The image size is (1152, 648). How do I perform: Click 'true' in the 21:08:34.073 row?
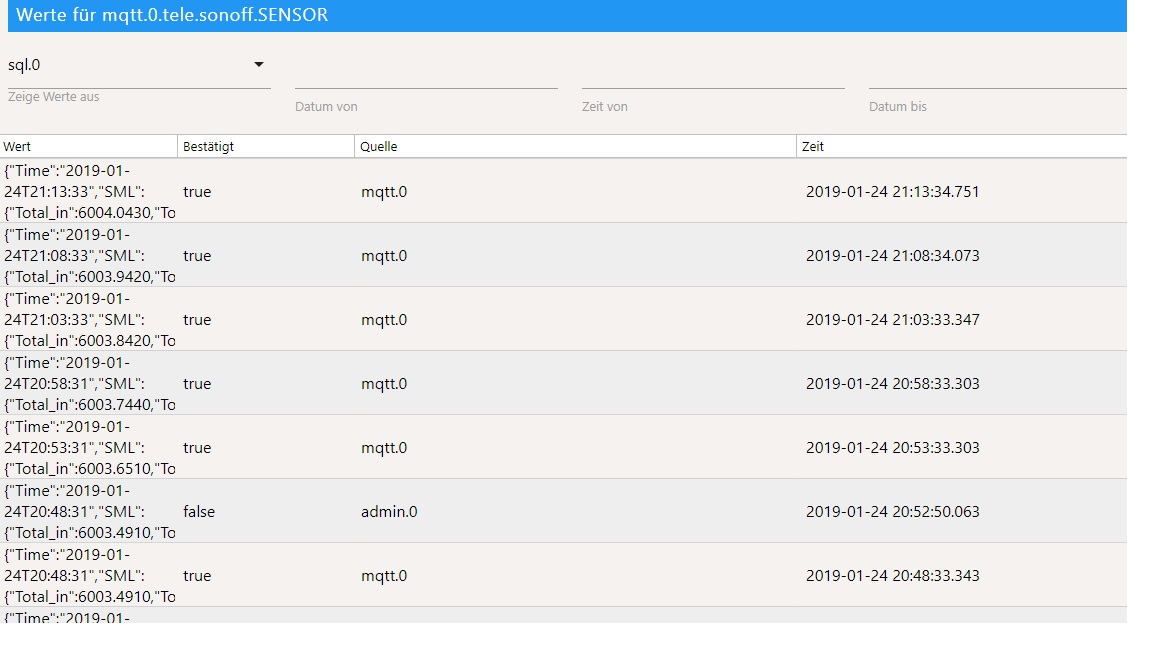[197, 256]
